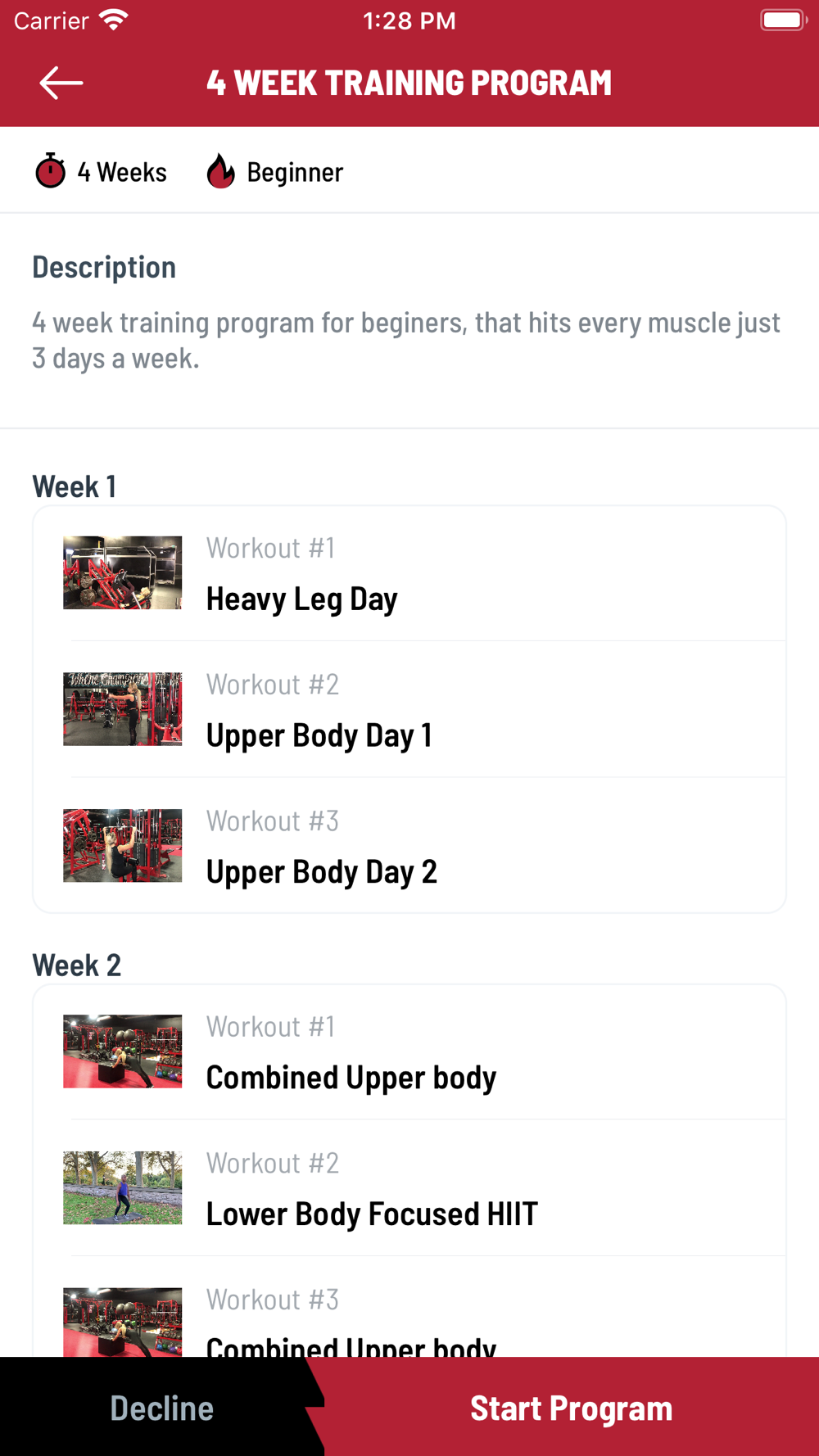Select the Heavy Leg Day workout
The image size is (819, 1456).
409,573
